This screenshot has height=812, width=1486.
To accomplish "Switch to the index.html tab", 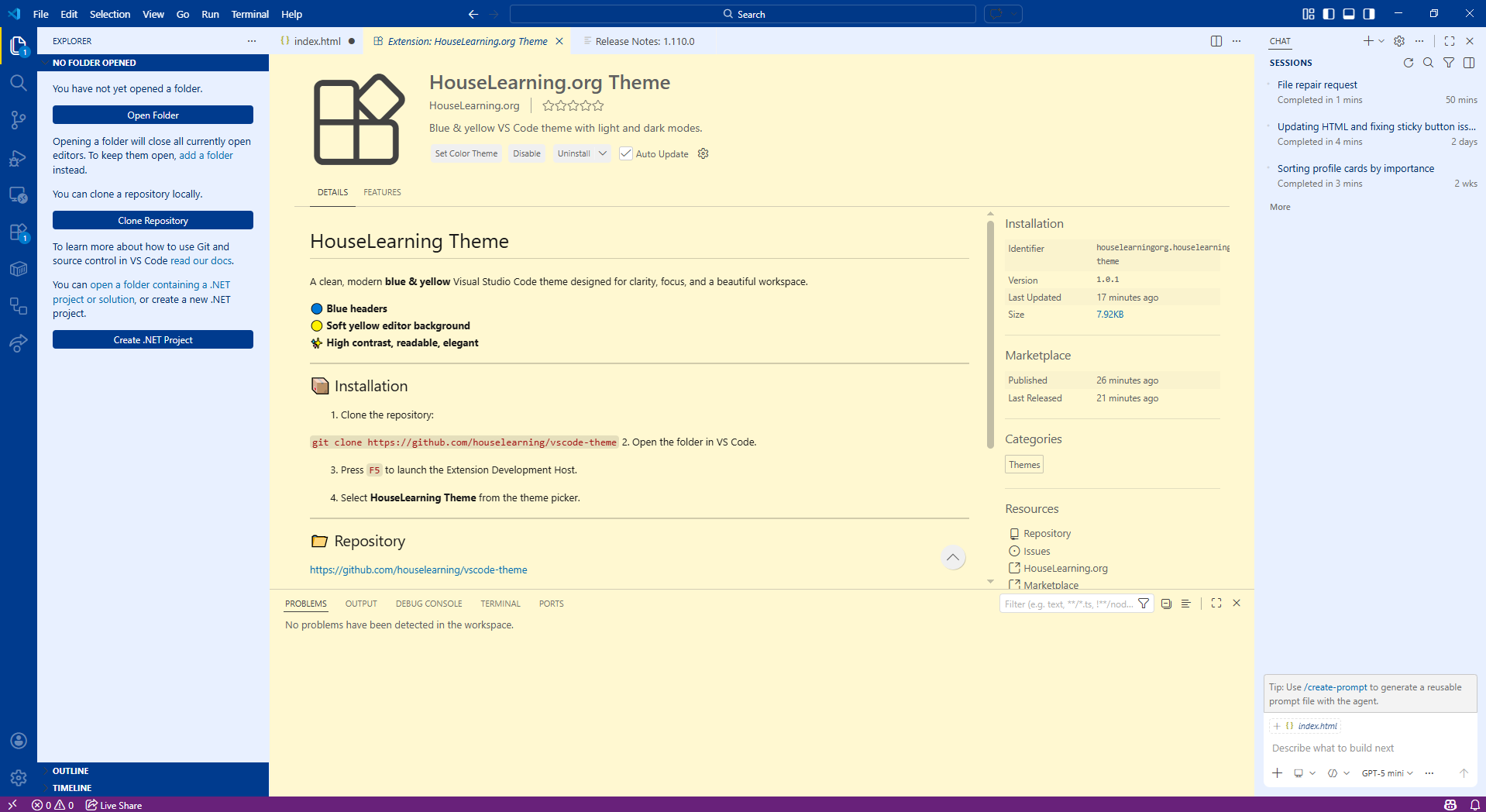I will click(x=318, y=41).
